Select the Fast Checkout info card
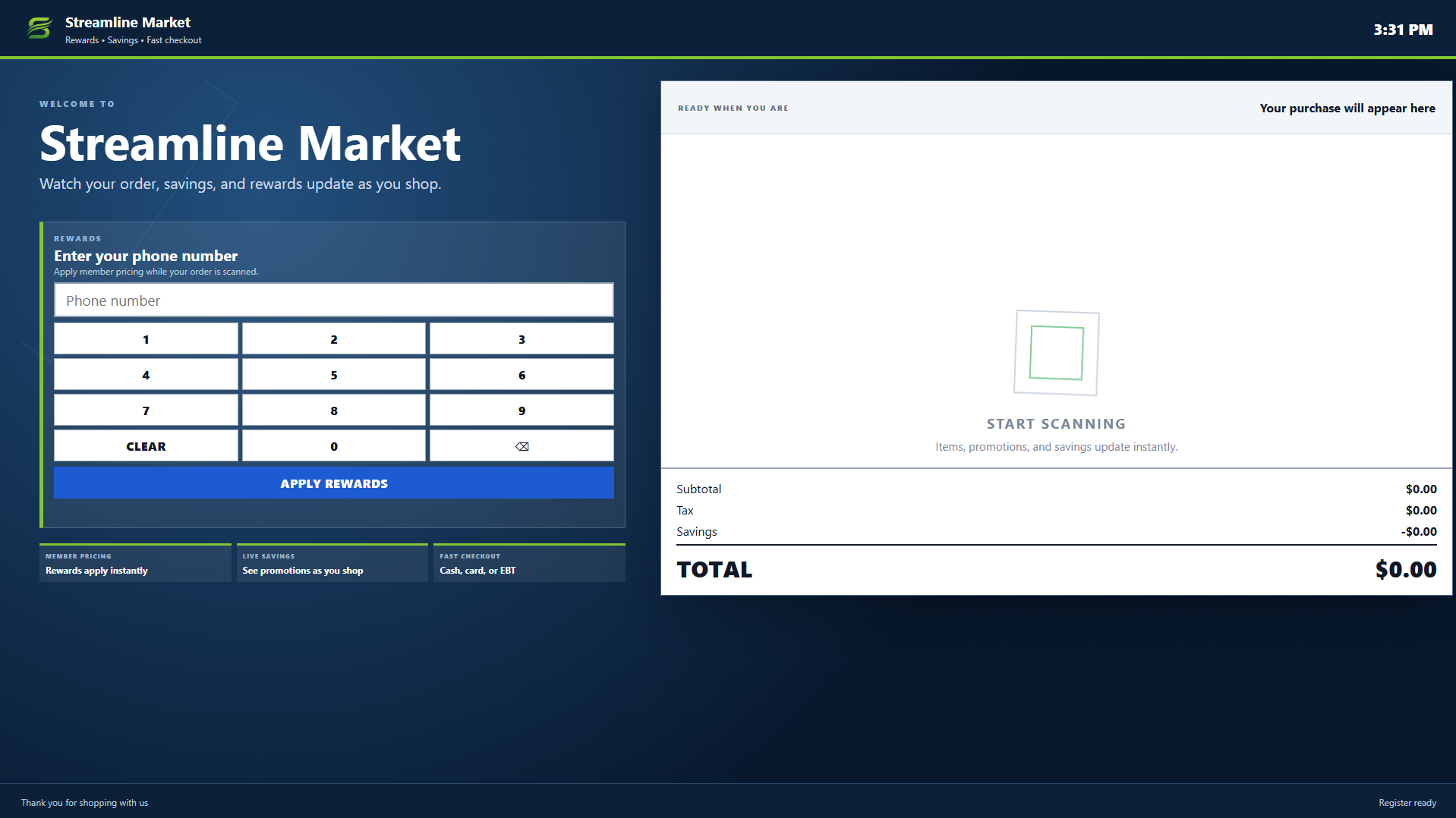 tap(529, 563)
